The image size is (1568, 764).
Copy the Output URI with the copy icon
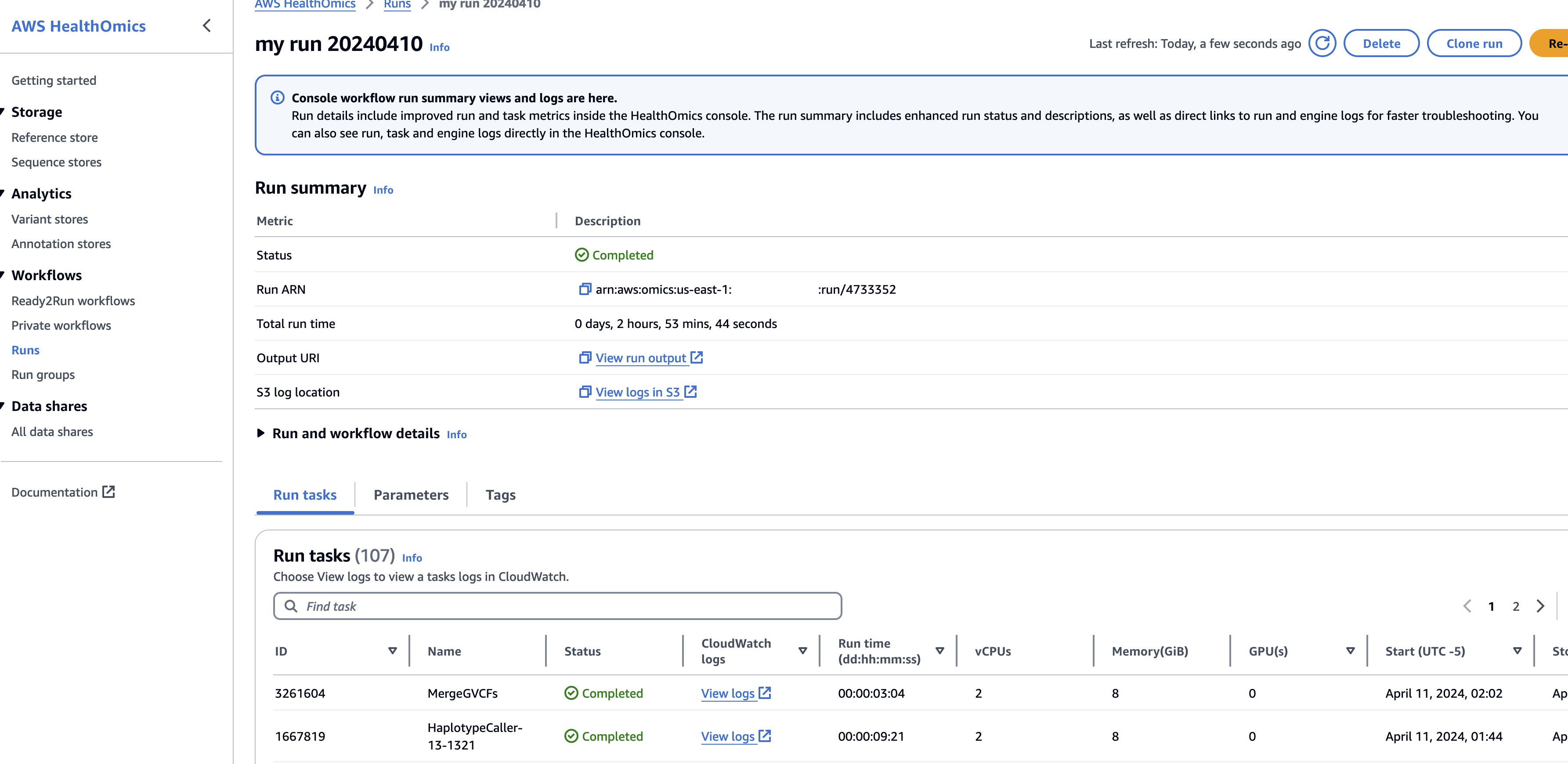[x=584, y=357]
